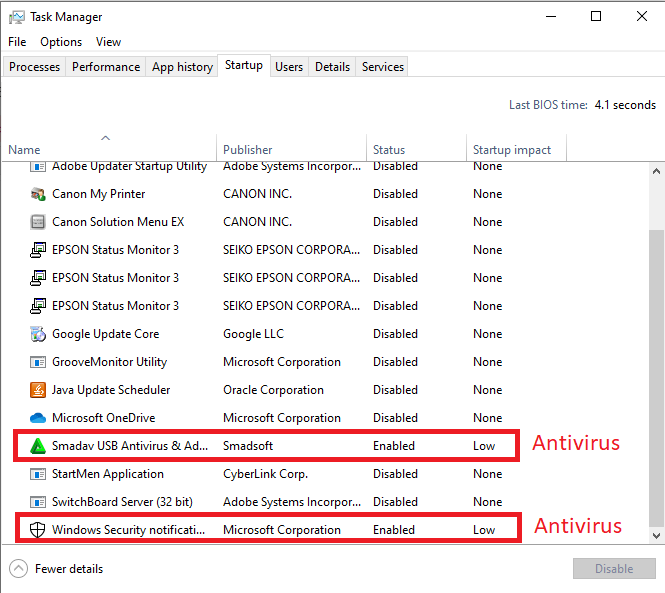Click Smadsoft publisher cell
The width and height of the screenshot is (665, 593).
pyautogui.click(x=248, y=446)
